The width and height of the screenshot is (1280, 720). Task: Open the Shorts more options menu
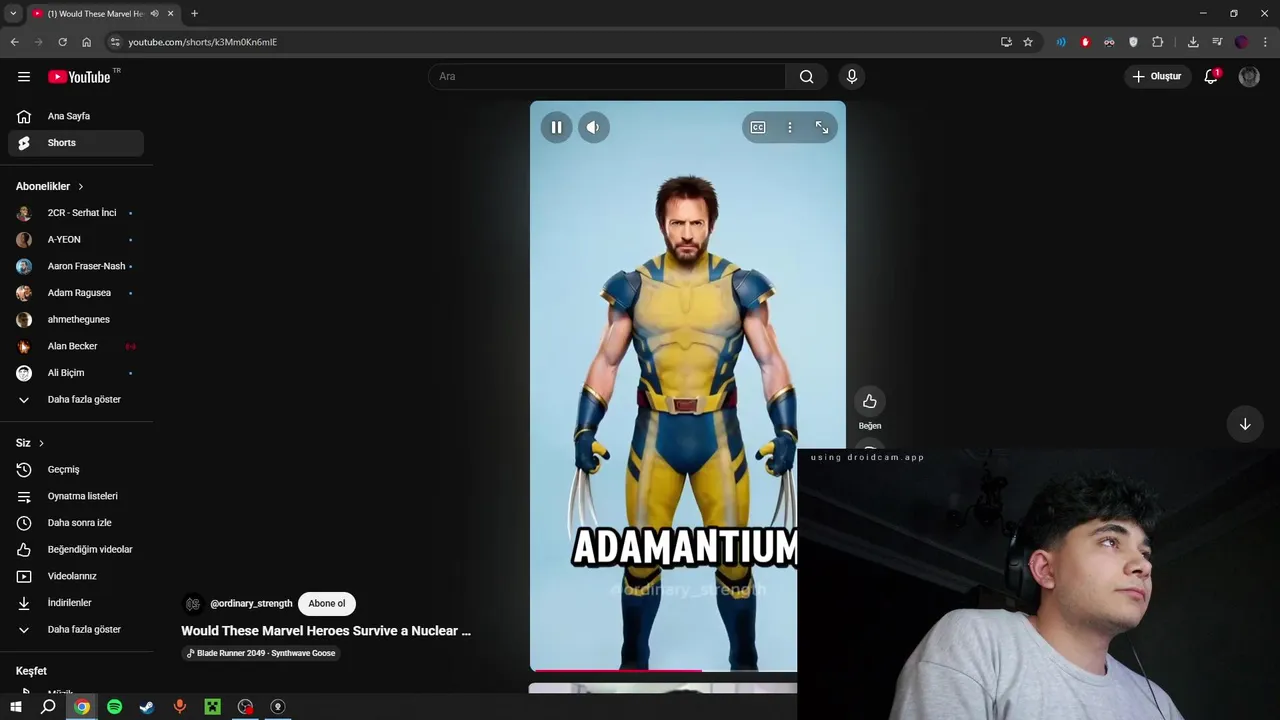point(790,127)
